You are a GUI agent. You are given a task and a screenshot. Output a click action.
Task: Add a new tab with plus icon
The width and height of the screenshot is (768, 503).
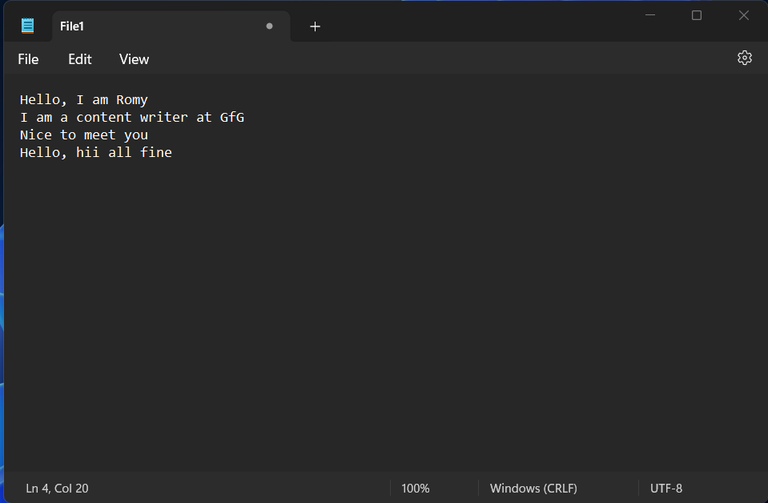point(315,26)
